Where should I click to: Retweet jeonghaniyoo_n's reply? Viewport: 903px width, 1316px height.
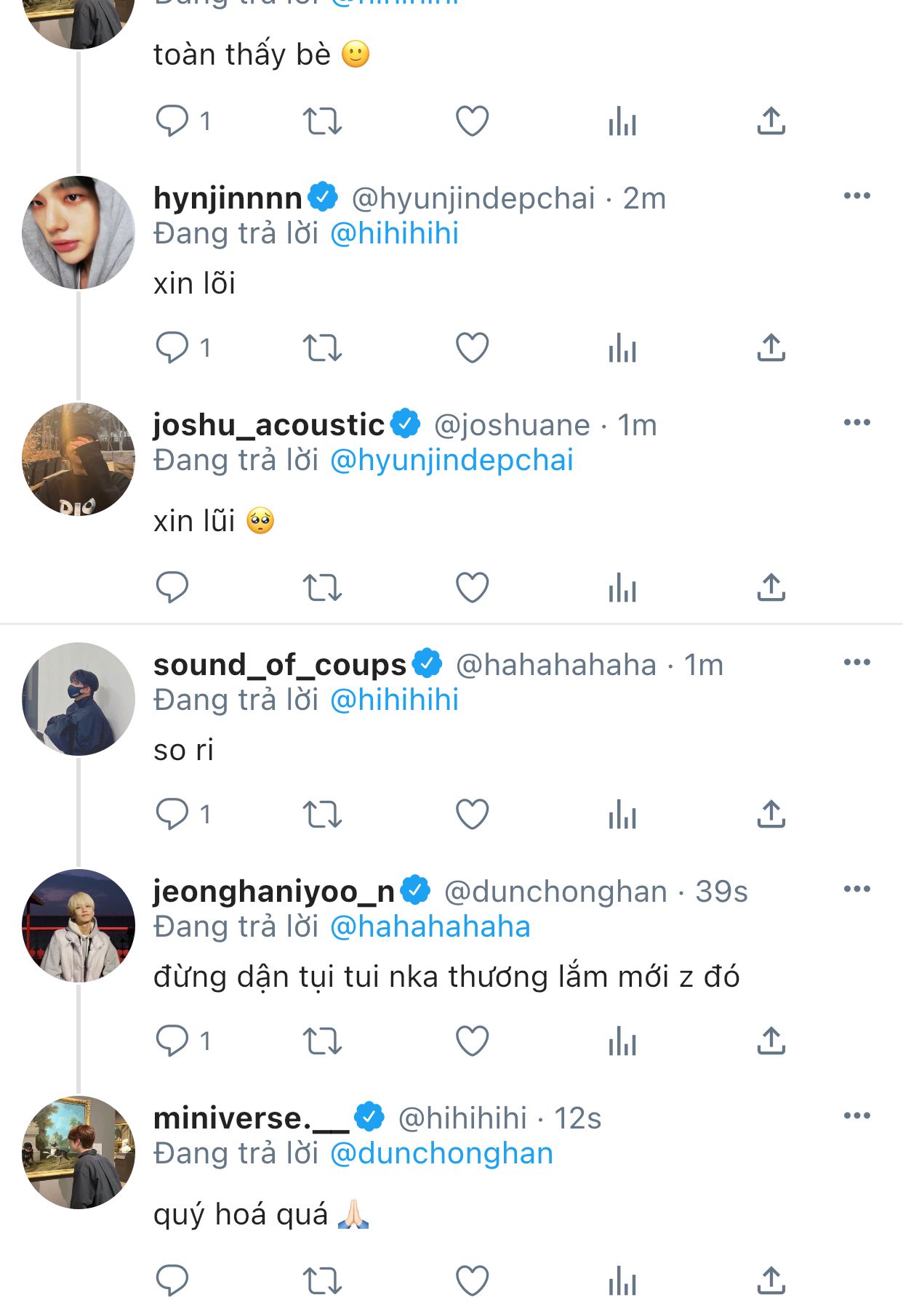(x=322, y=1041)
